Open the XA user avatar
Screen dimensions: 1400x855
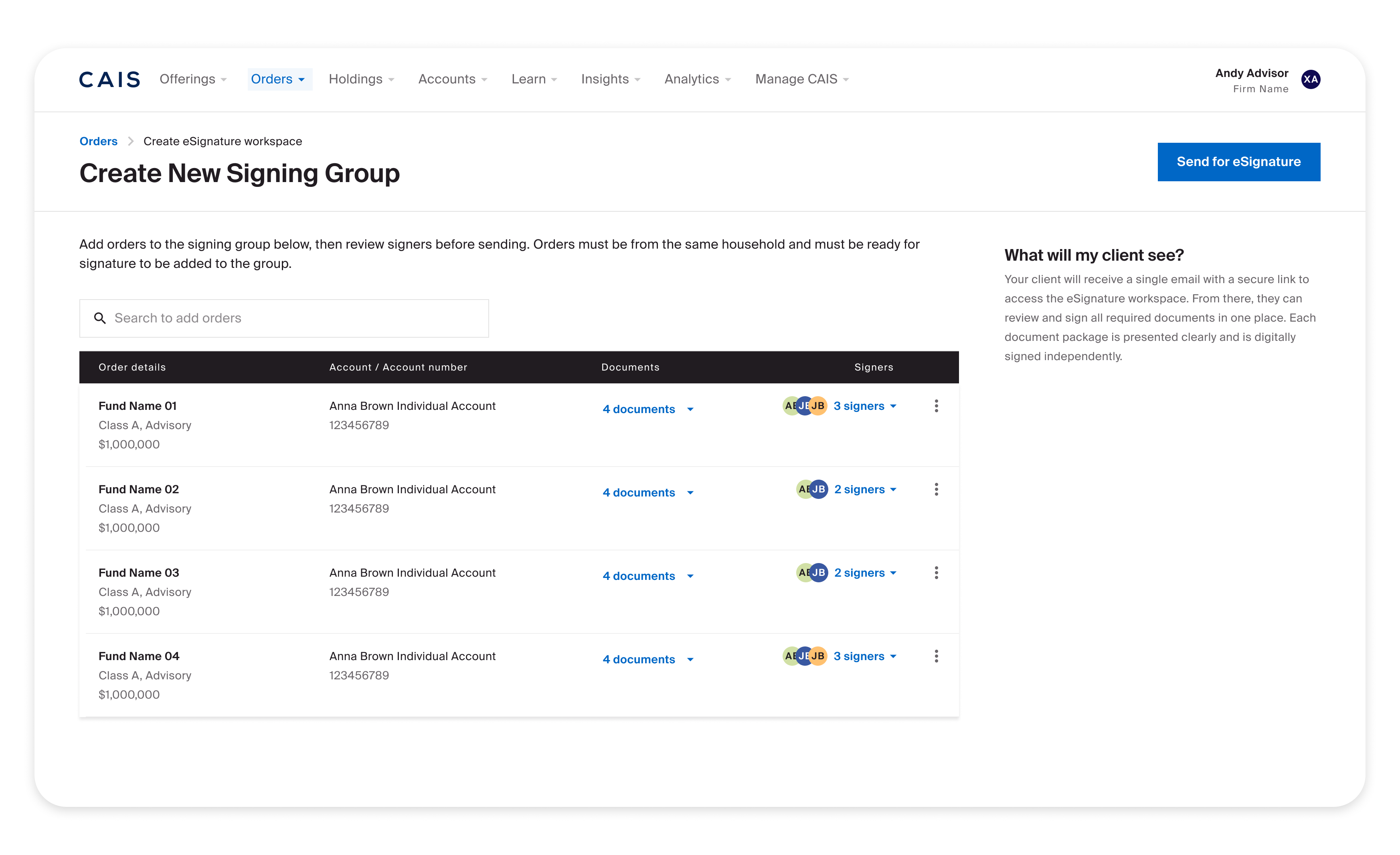point(1310,79)
